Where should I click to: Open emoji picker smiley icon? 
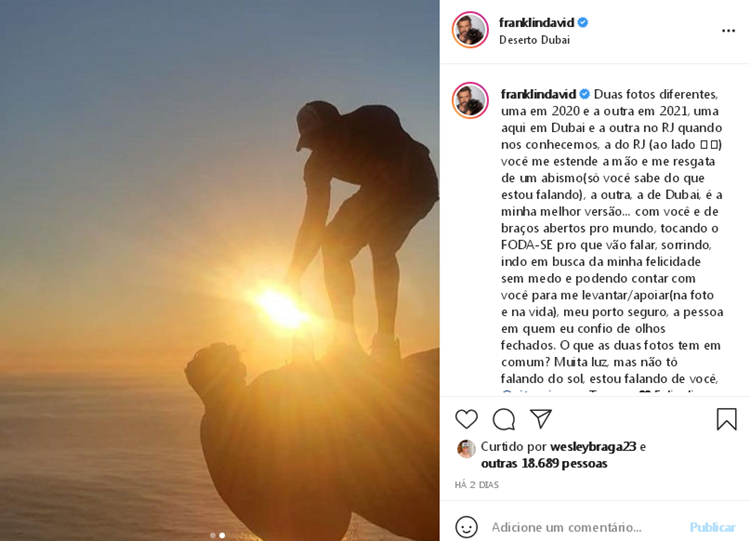[466, 527]
